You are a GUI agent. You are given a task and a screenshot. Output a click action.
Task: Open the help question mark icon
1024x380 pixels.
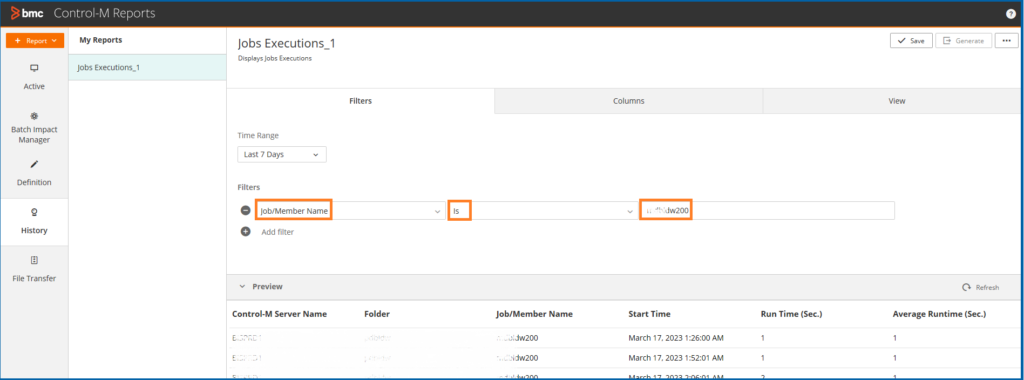pyautogui.click(x=1011, y=14)
